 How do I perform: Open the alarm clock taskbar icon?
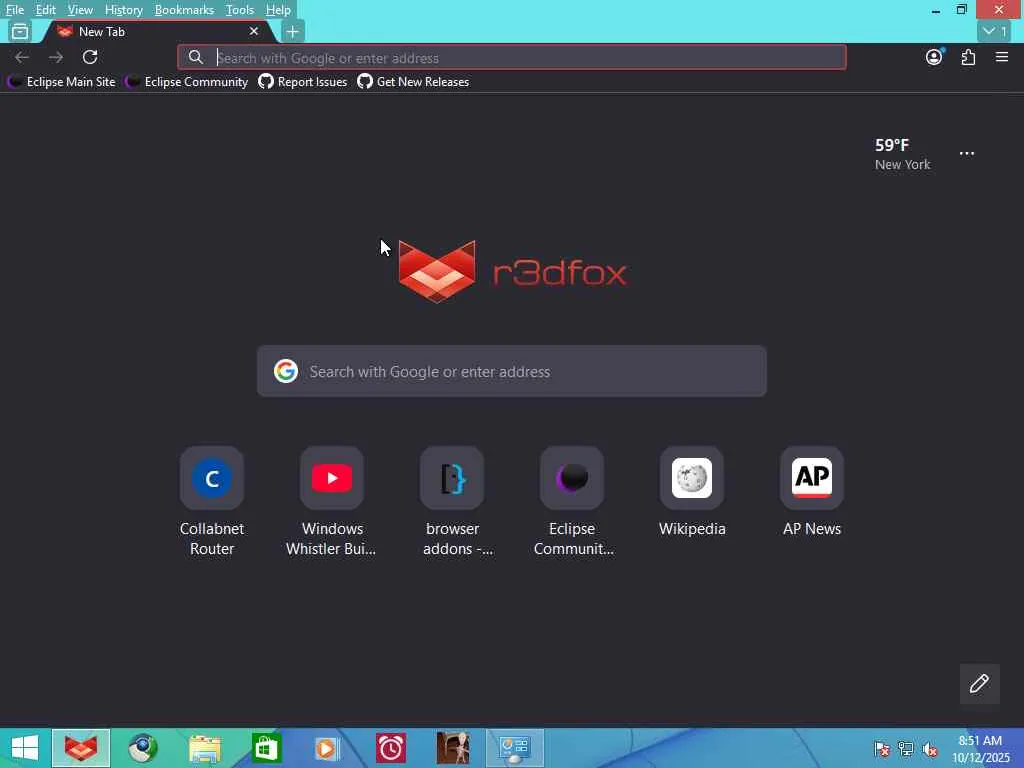[391, 748]
